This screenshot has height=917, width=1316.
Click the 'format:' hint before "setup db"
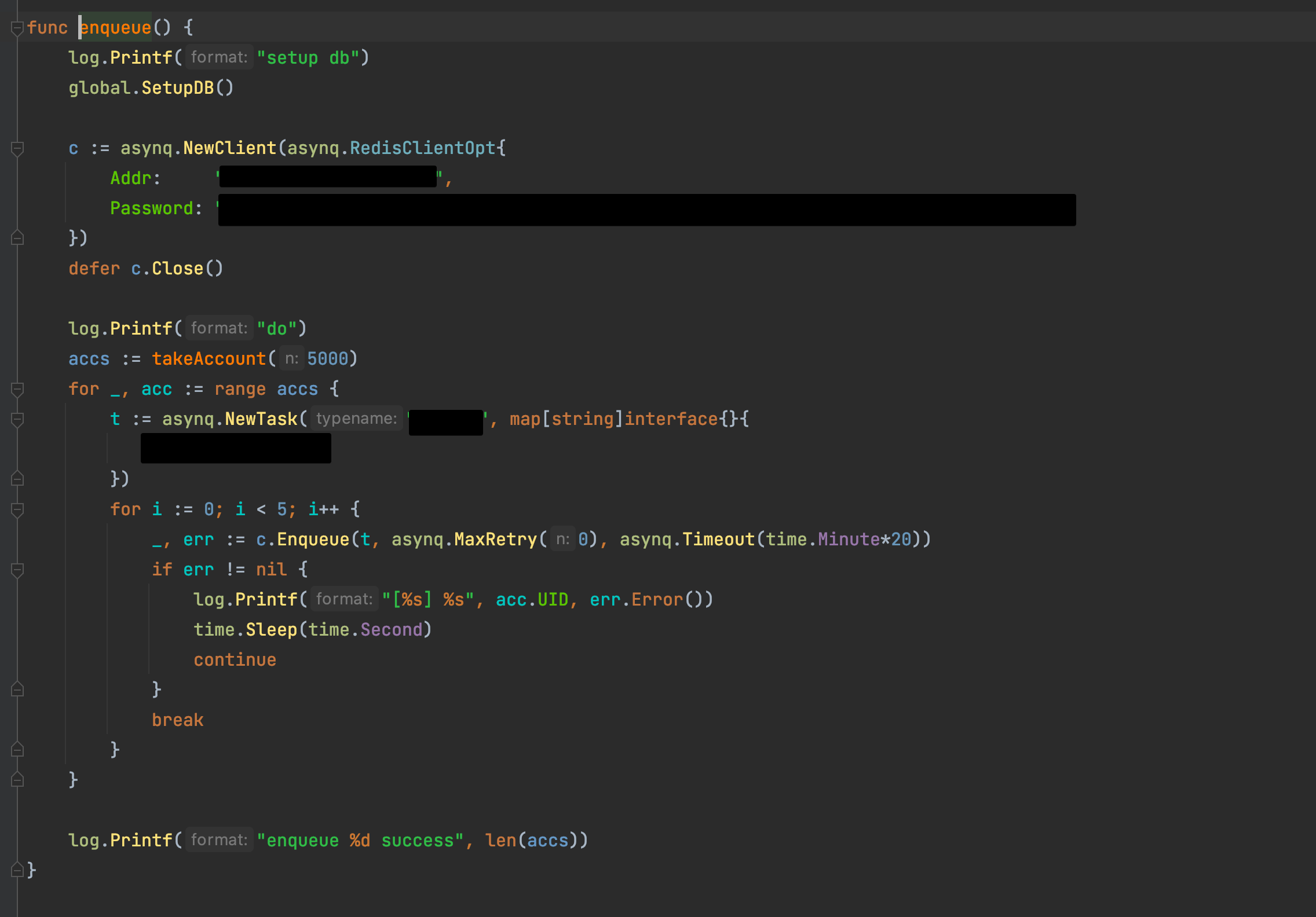point(219,57)
